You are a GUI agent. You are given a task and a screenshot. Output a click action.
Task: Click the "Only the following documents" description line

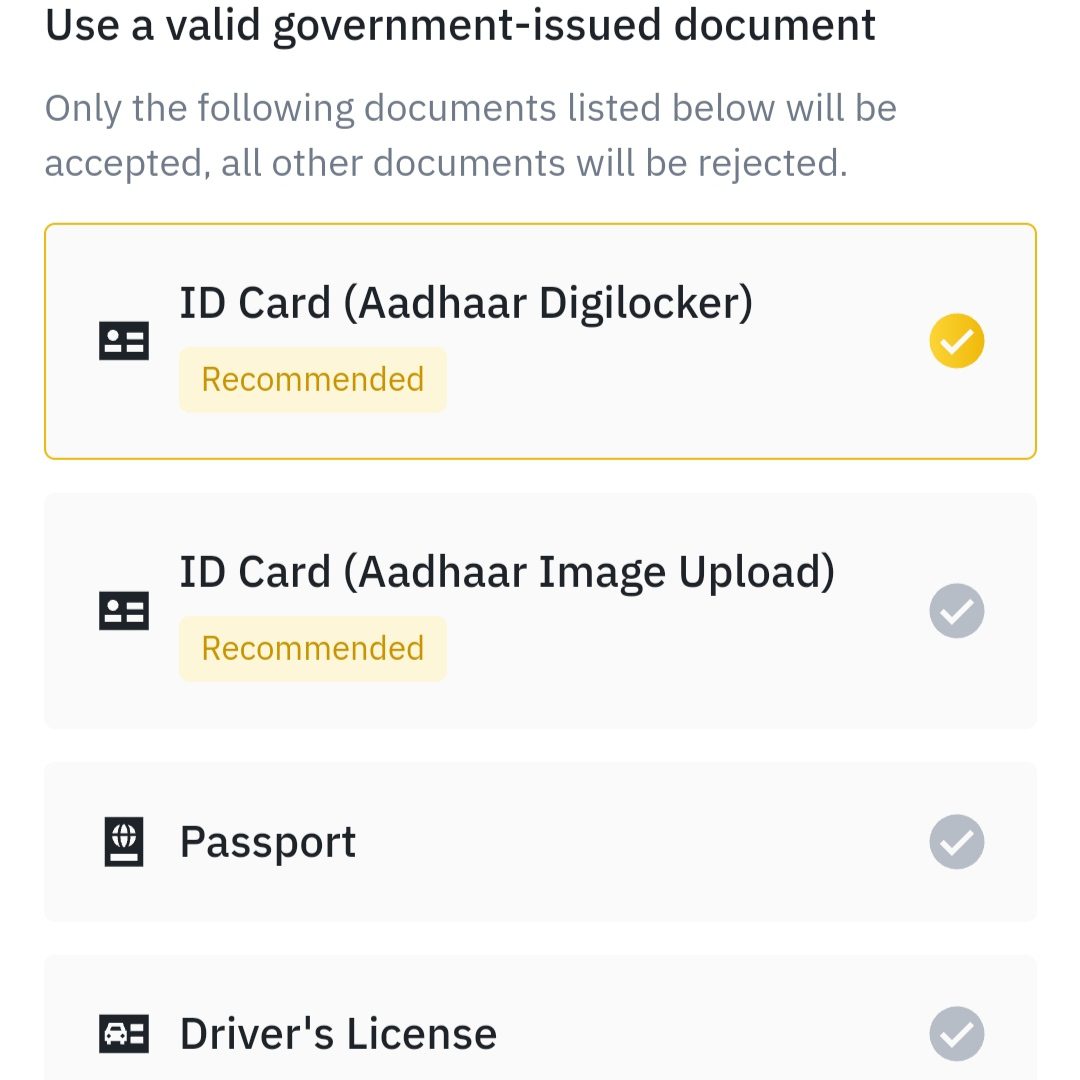[471, 108]
